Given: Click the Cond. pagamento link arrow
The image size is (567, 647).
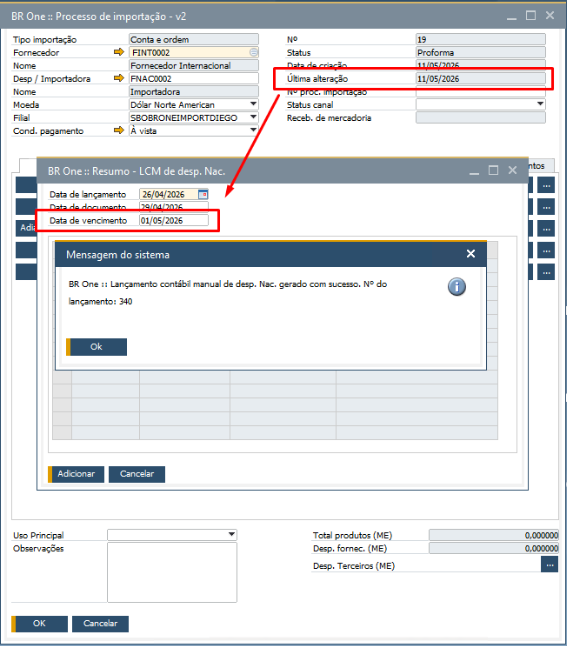Looking at the screenshot, I should tap(119, 130).
